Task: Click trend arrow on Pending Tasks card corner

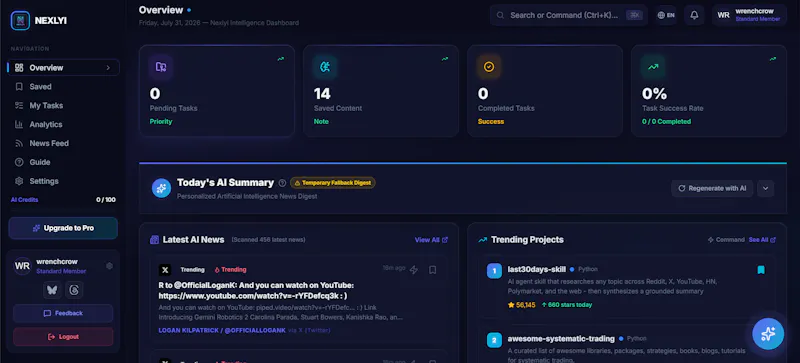Action: pyautogui.click(x=281, y=59)
